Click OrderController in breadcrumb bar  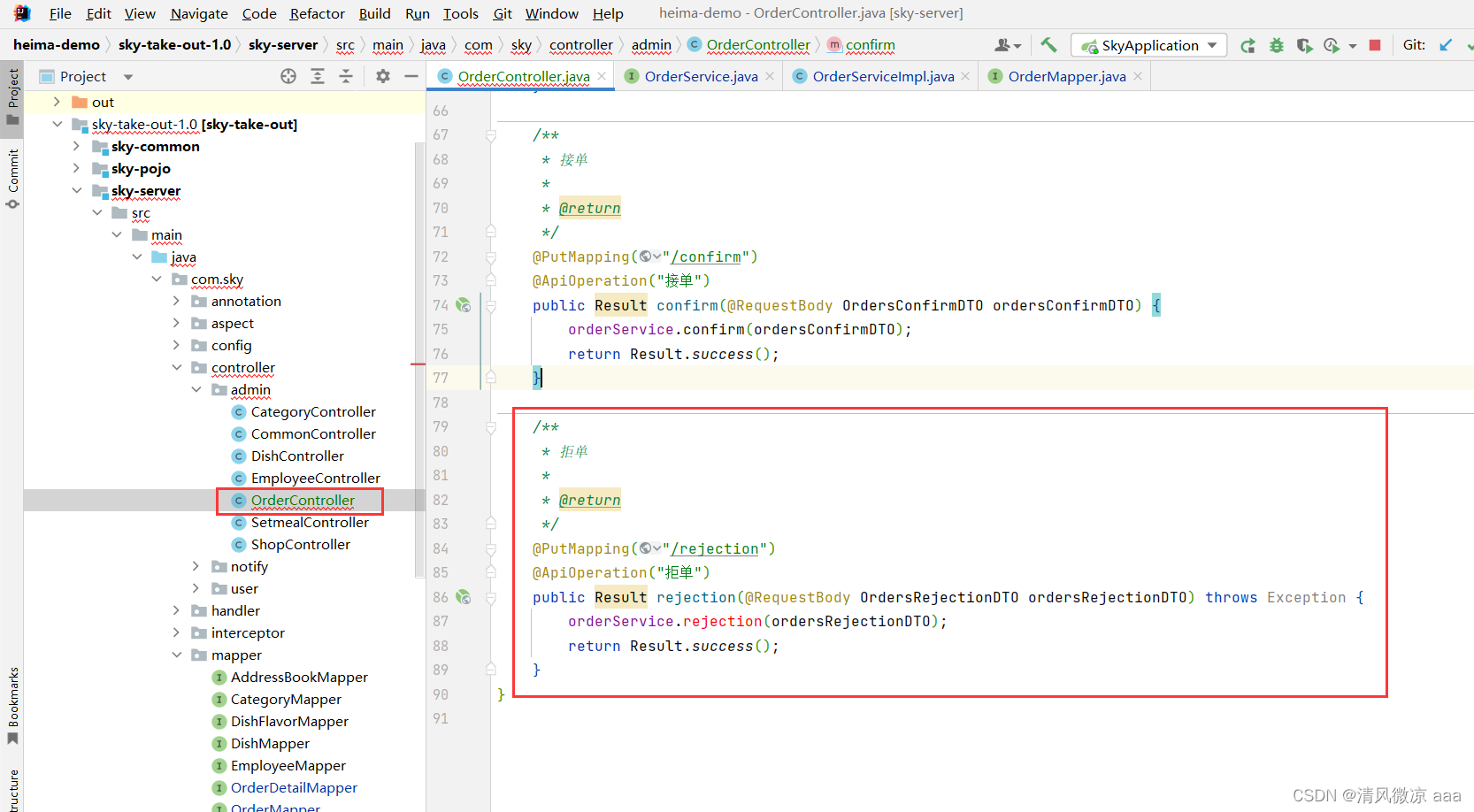tap(758, 45)
